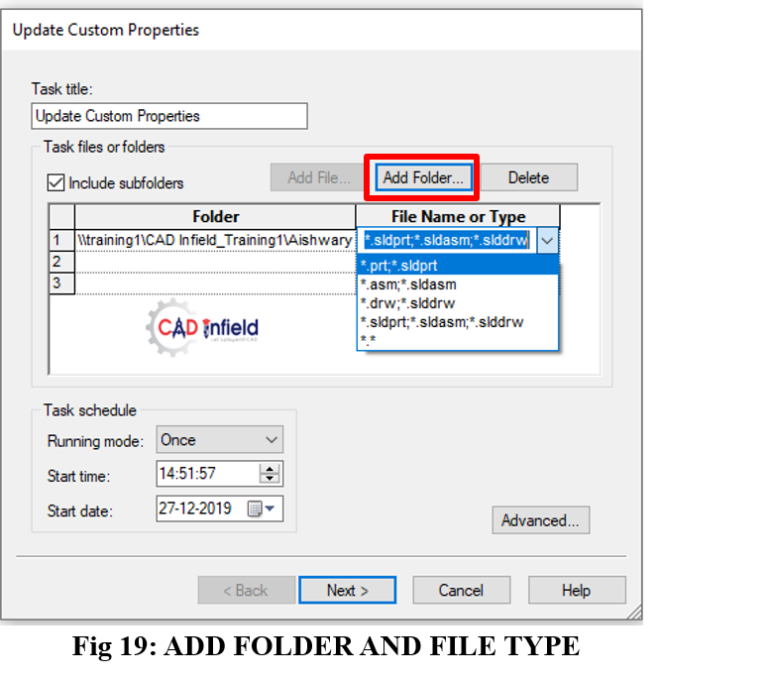
Task: Increase Start time with up arrow
Action: coord(269,468)
